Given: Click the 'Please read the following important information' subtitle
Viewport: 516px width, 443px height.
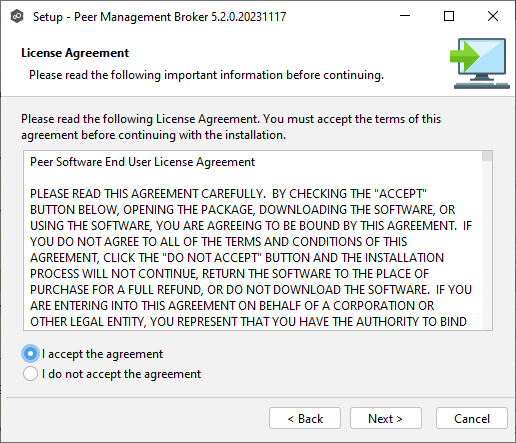Looking at the screenshot, I should [x=206, y=75].
